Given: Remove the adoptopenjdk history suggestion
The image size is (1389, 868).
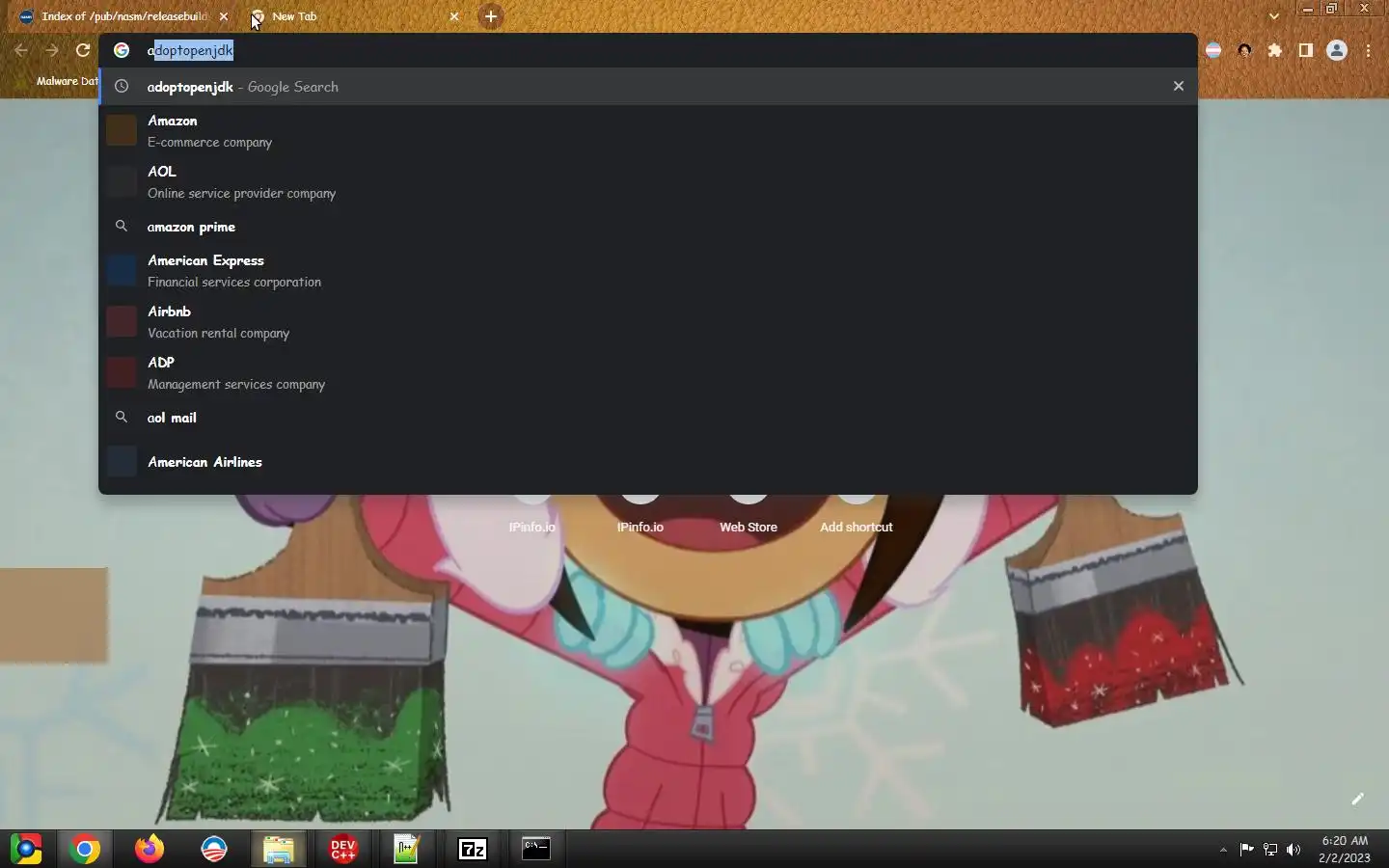Looking at the screenshot, I should (x=1178, y=86).
